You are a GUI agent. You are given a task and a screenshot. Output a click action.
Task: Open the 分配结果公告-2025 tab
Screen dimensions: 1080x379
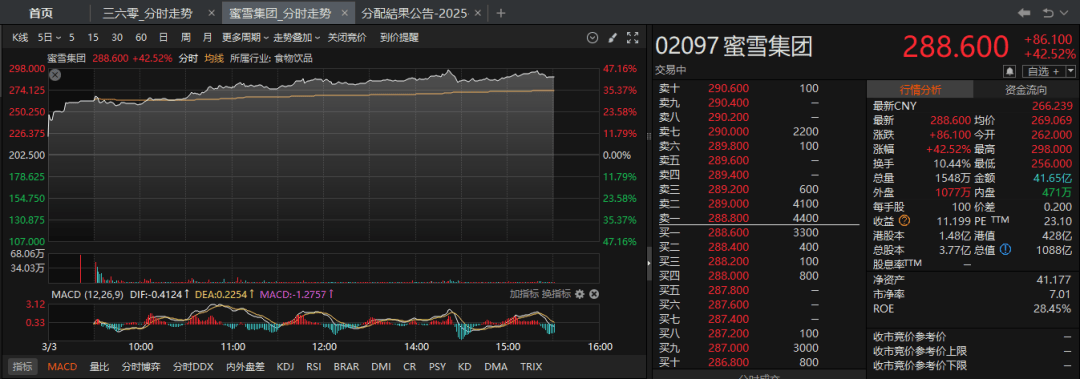pos(415,13)
